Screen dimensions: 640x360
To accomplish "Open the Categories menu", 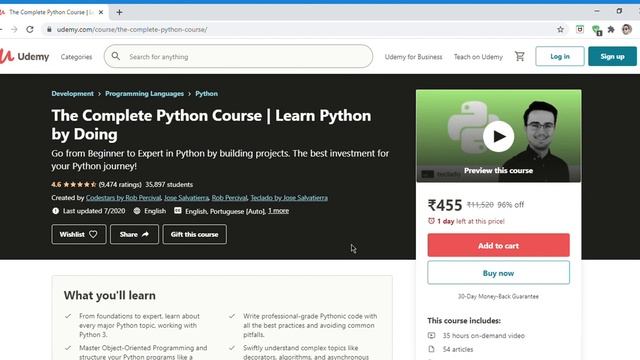I will pos(76,57).
